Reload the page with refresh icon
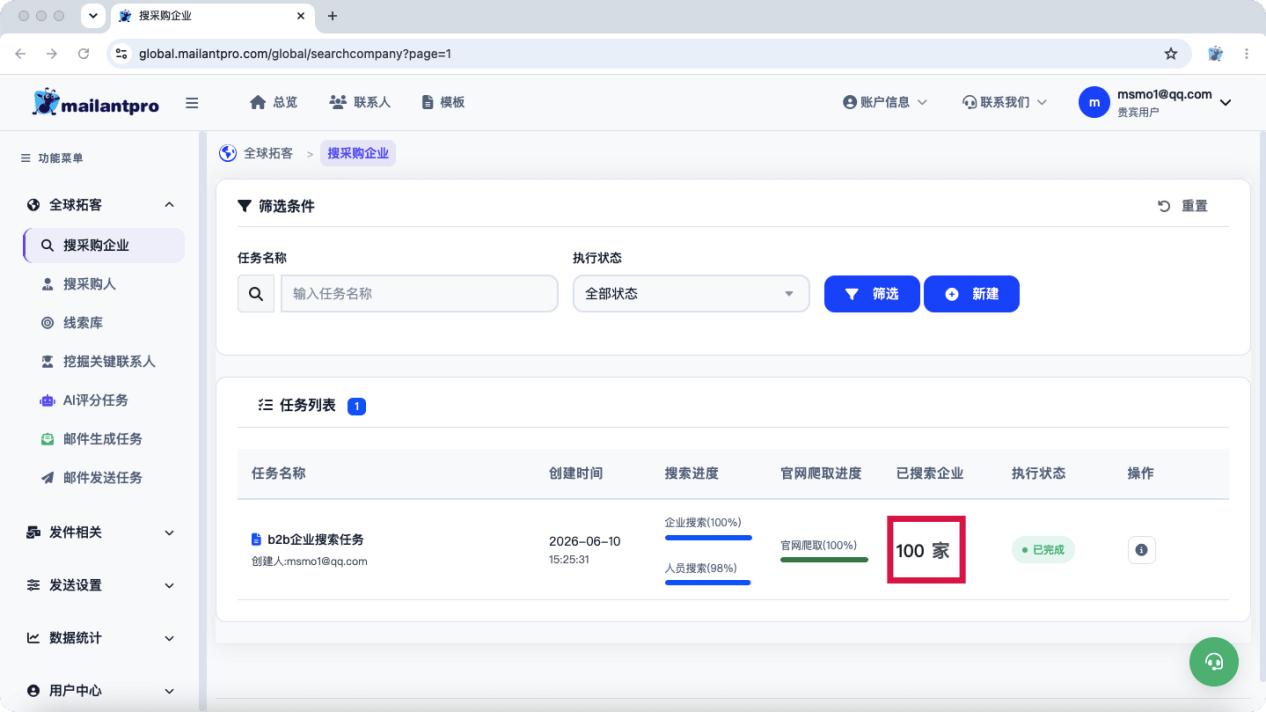The height and width of the screenshot is (712, 1266). 83,54
